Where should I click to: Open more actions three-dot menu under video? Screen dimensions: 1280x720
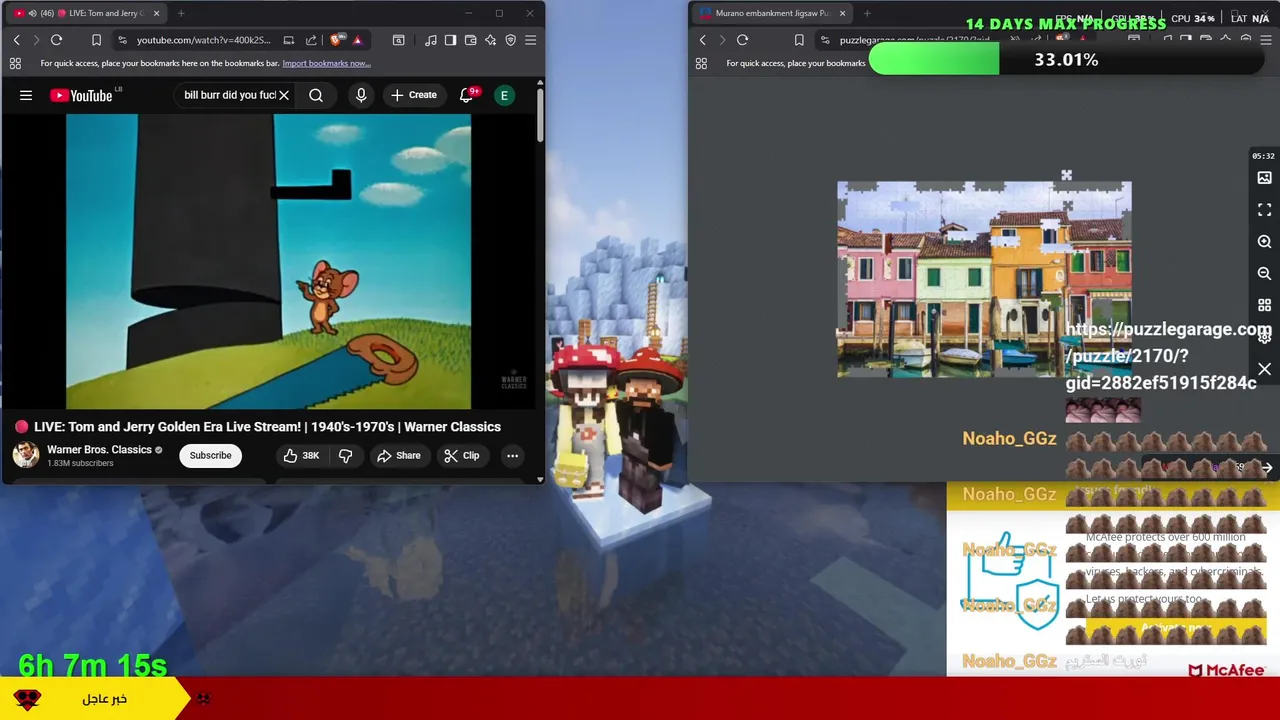coord(512,455)
